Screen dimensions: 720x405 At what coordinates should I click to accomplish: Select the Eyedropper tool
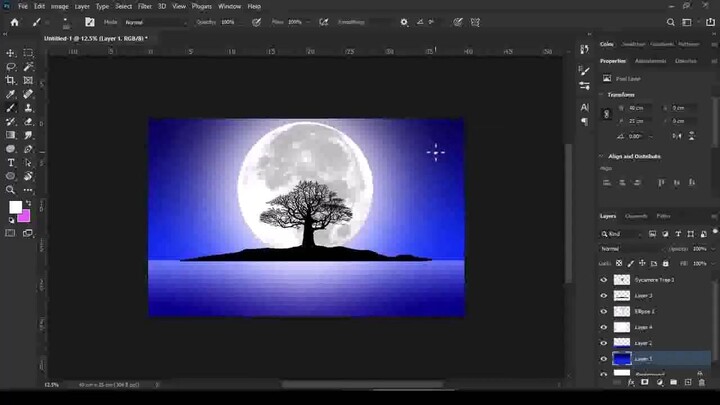(10, 94)
